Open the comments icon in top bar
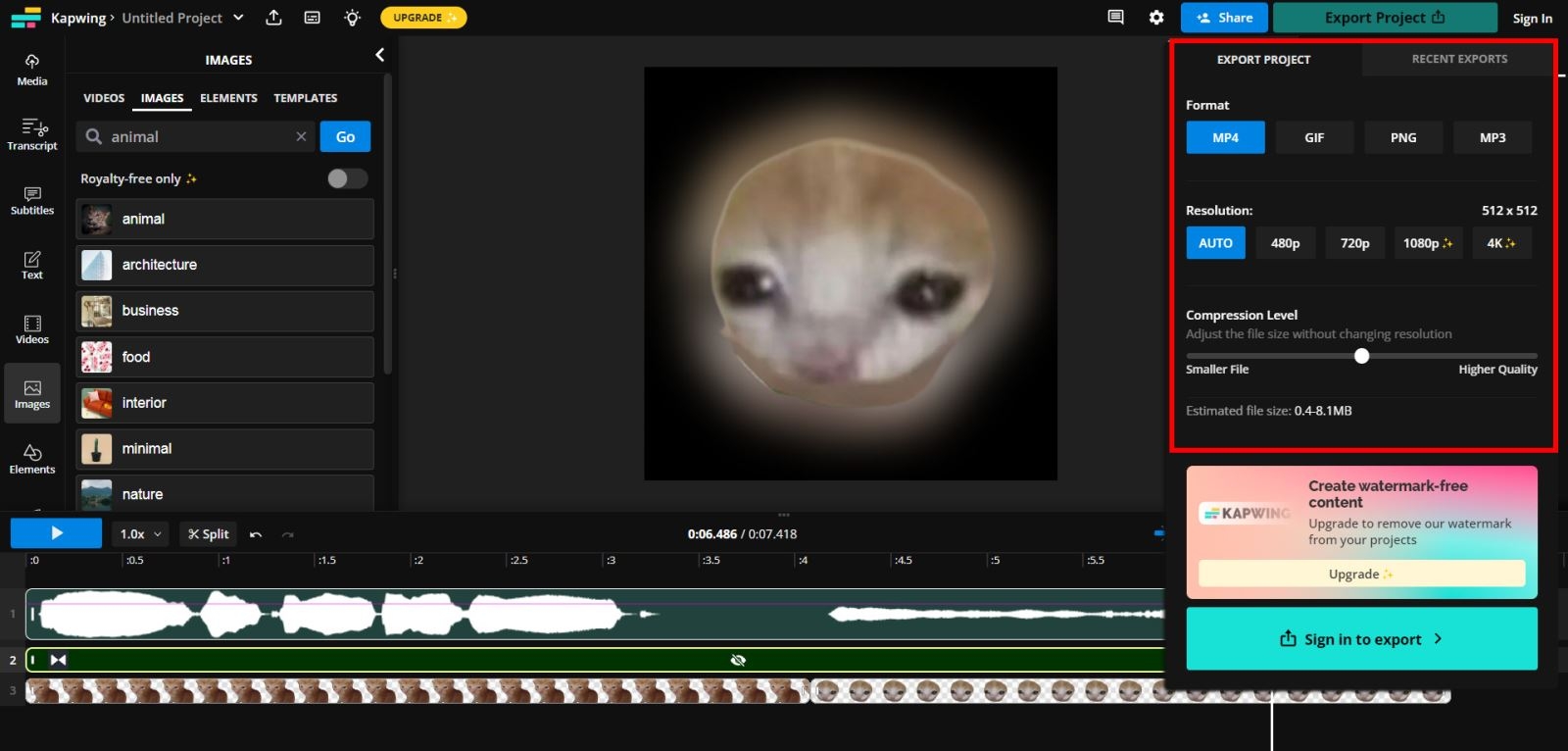 (1115, 17)
